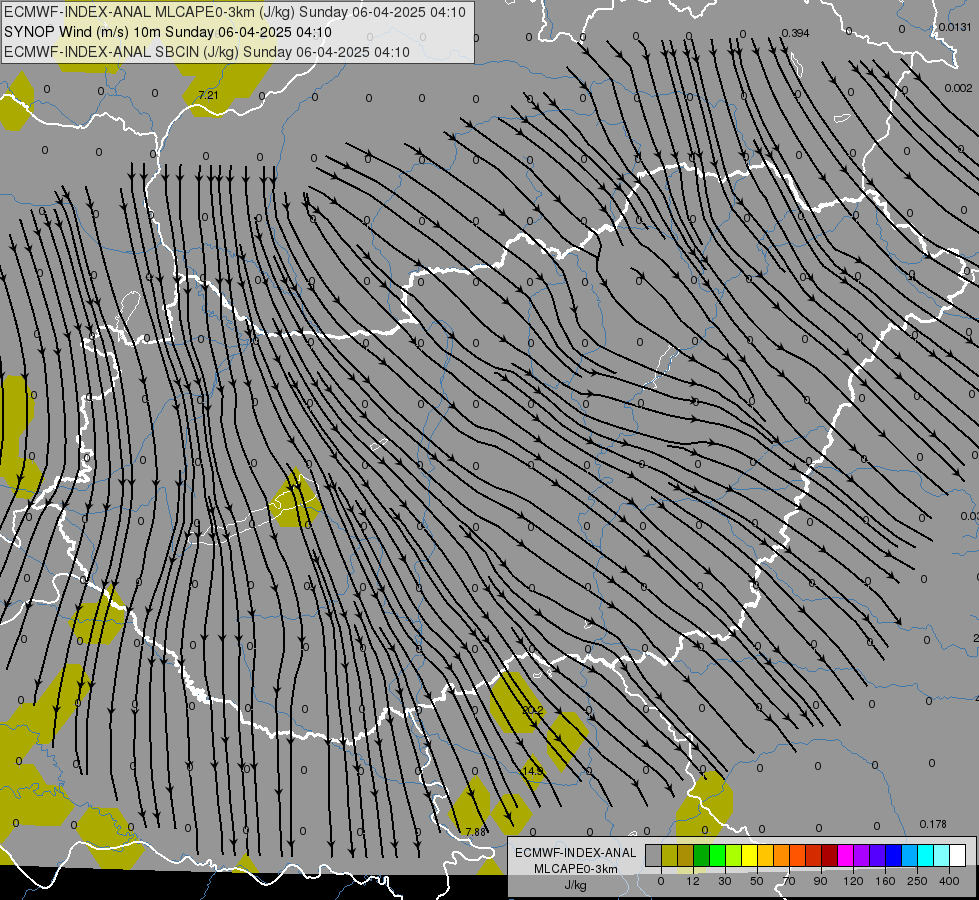Screen dimensions: 979x900
Task: Select the cyan legend swatch
Action: click(x=926, y=856)
